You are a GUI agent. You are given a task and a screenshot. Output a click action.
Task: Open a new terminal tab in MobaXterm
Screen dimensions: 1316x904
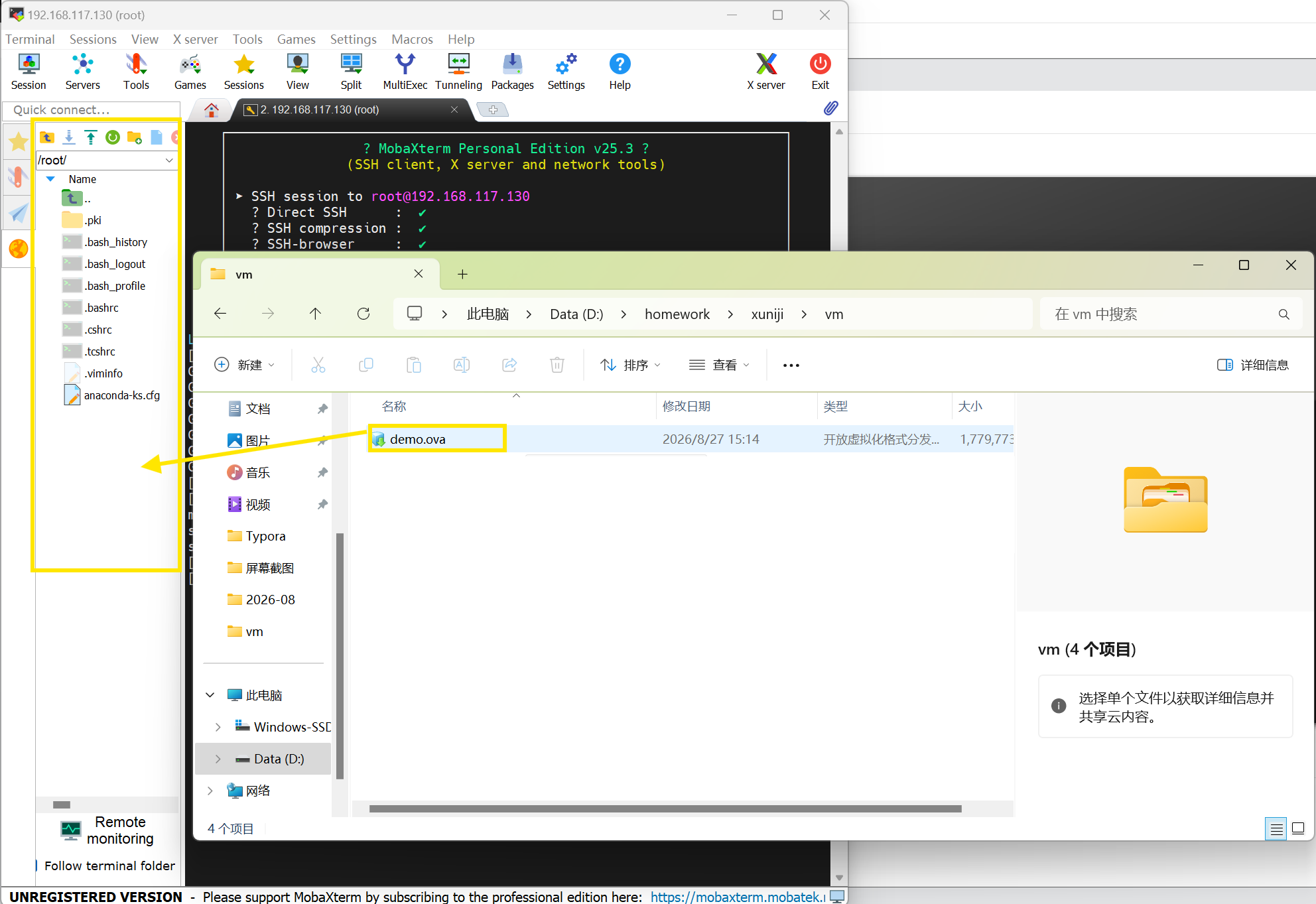click(x=493, y=109)
